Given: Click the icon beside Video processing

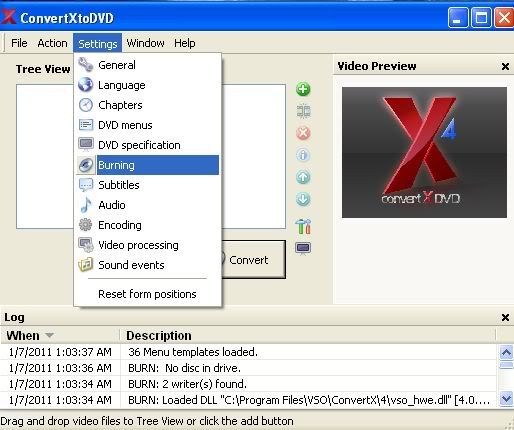Looking at the screenshot, I should (x=86, y=245).
